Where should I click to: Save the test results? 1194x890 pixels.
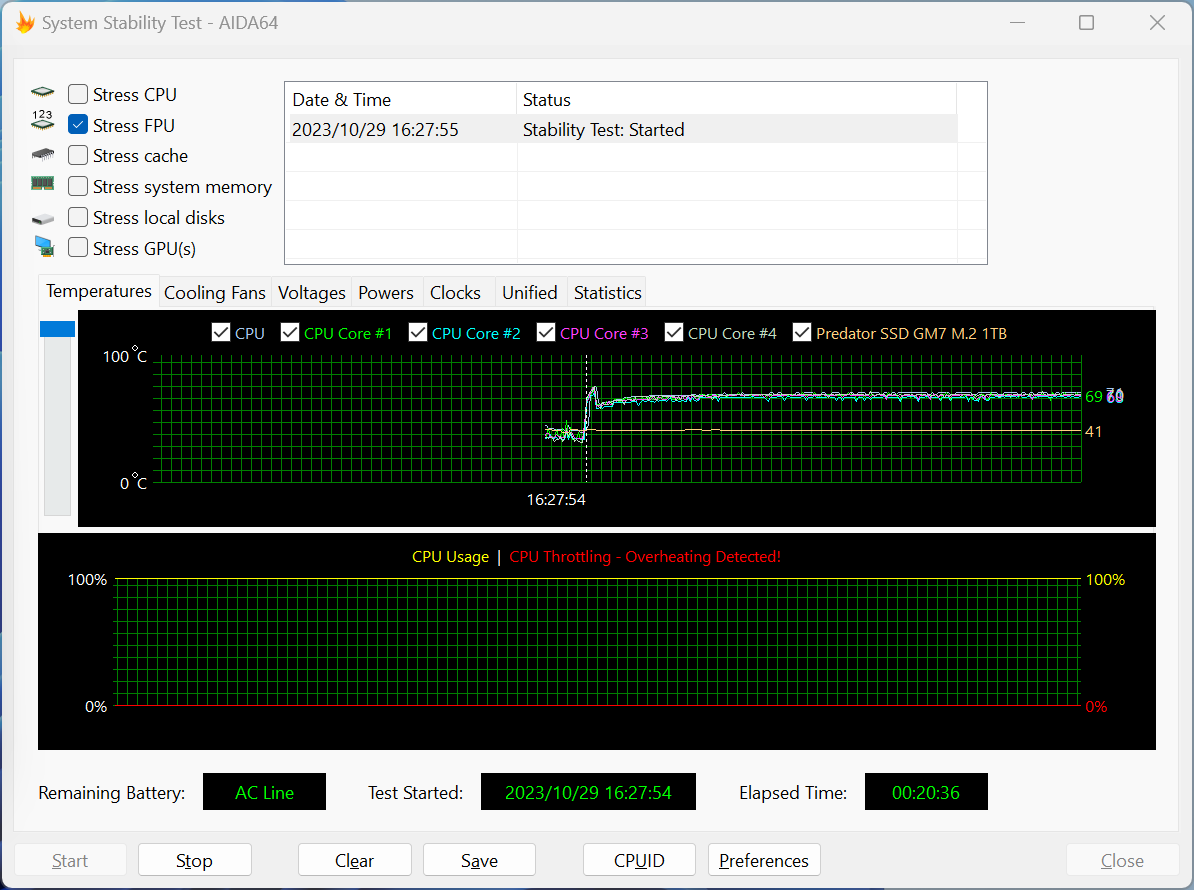[479, 860]
